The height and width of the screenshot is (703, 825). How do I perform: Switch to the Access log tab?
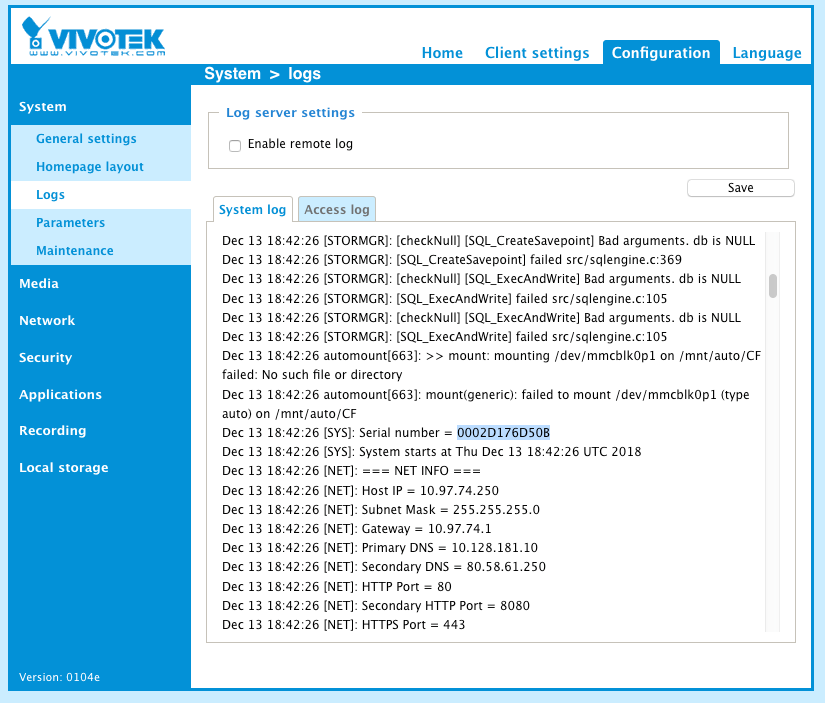(x=337, y=209)
